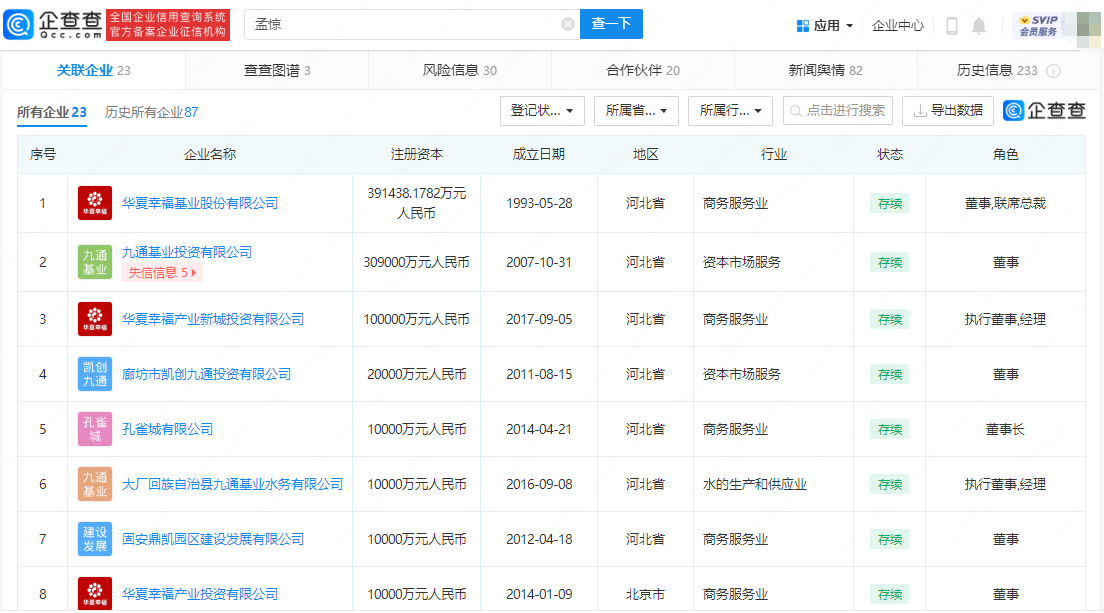The image size is (1104, 613).
Task: Click the 导出数据 export button
Action: click(947, 111)
